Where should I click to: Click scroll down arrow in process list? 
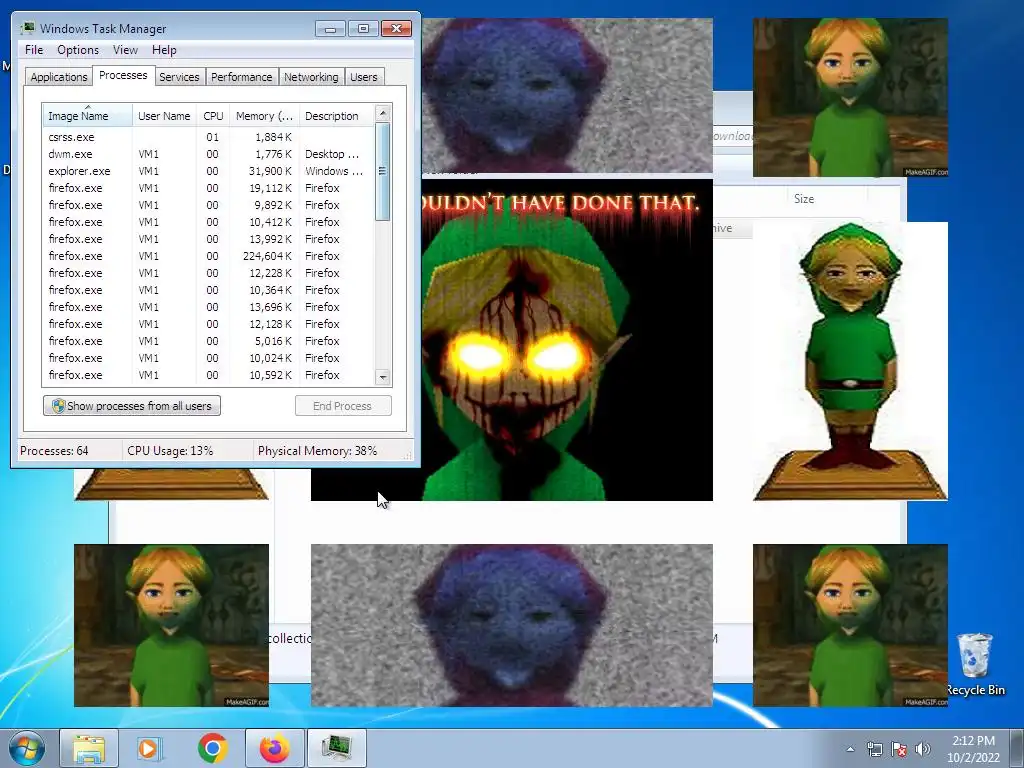[383, 377]
